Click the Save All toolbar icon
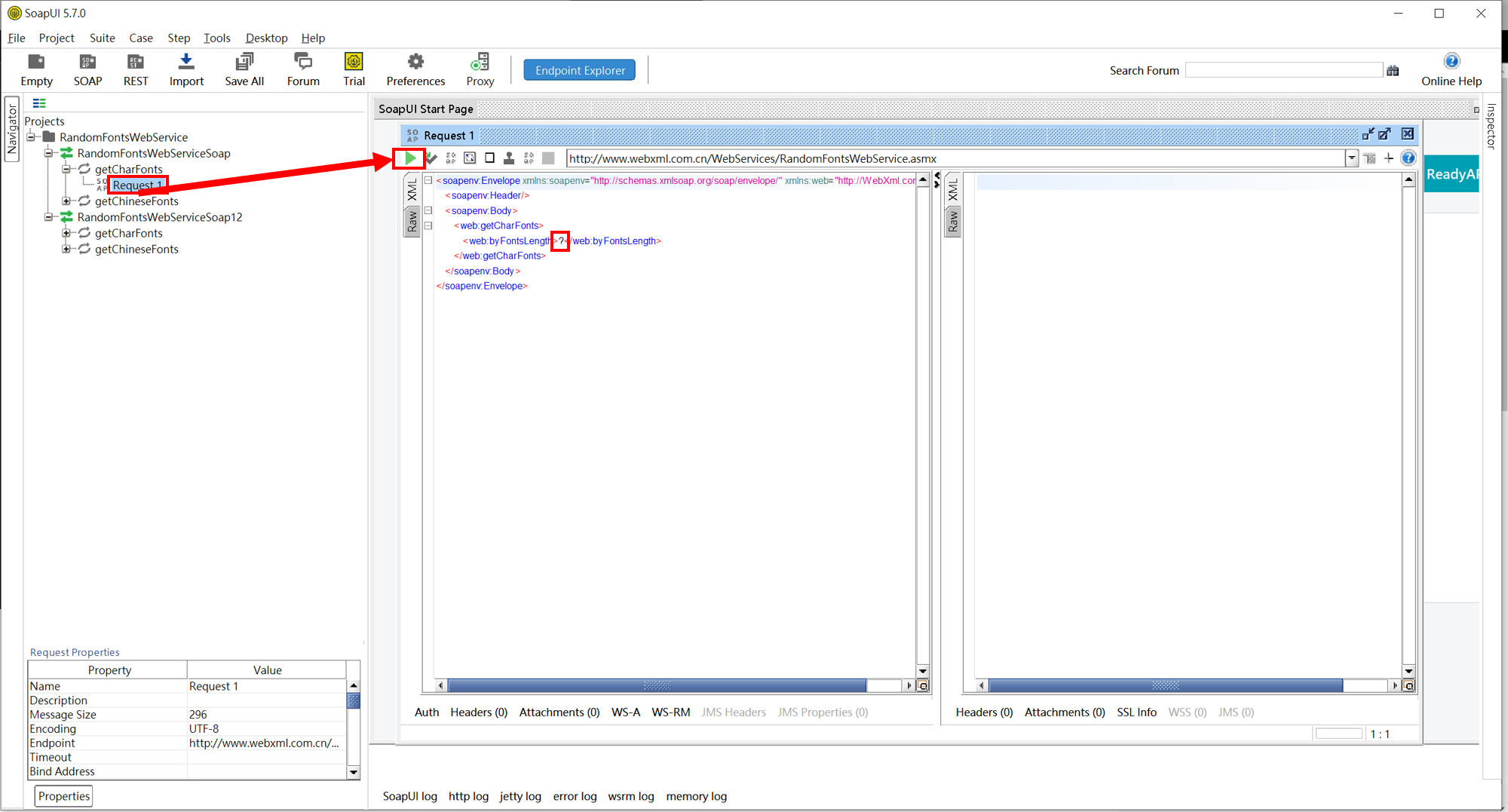The height and width of the screenshot is (812, 1508). pos(244,62)
